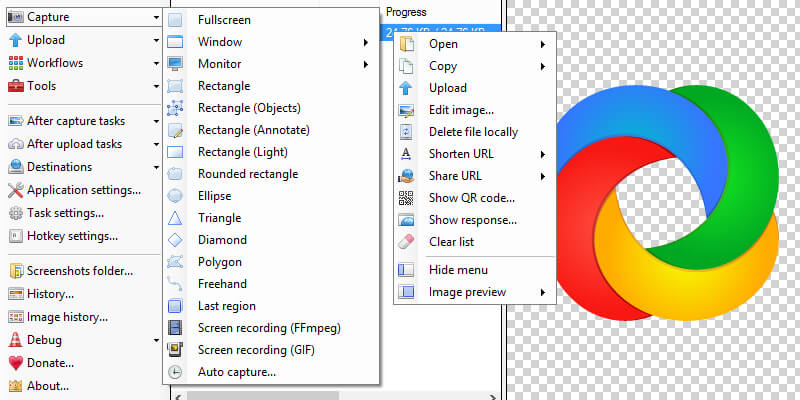Expand the Workflows dropdown arrow
The width and height of the screenshot is (800, 400).
tap(156, 63)
